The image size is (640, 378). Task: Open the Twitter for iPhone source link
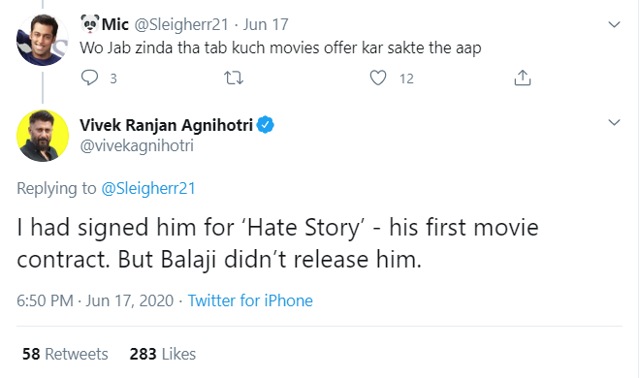tap(250, 301)
